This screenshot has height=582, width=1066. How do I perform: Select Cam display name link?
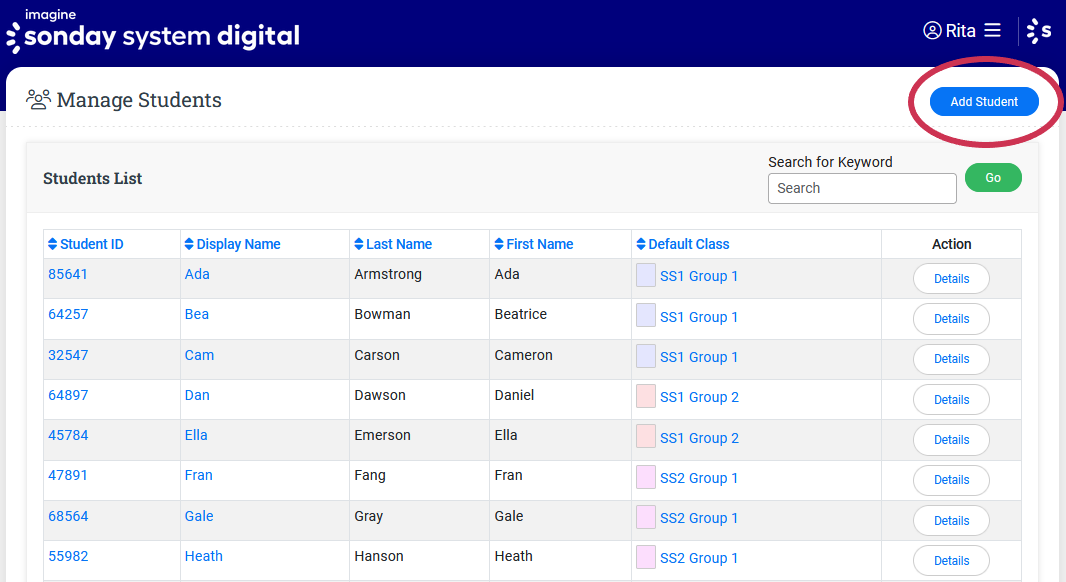199,355
